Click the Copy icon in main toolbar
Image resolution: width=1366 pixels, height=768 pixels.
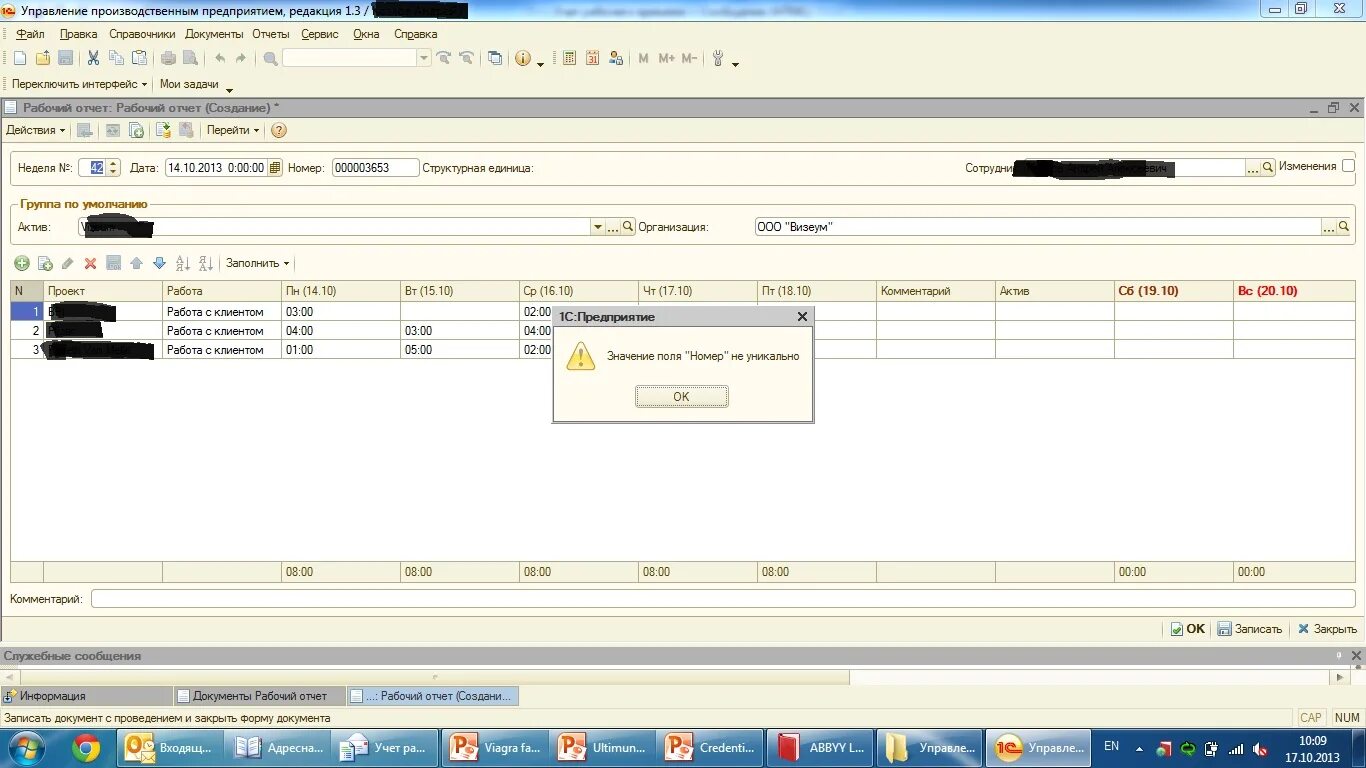point(116,59)
